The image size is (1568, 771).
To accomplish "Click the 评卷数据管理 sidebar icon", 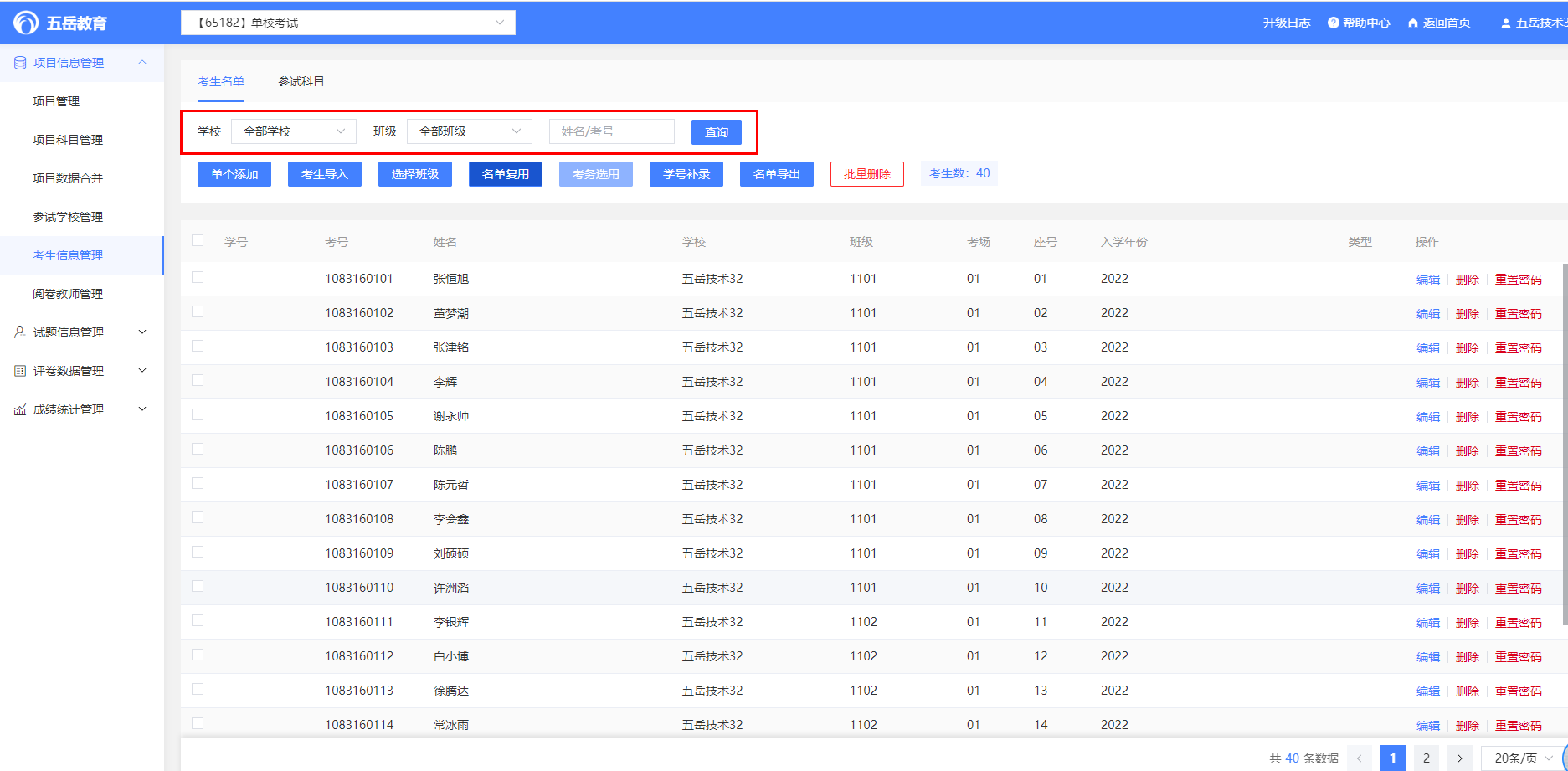I will click(20, 371).
